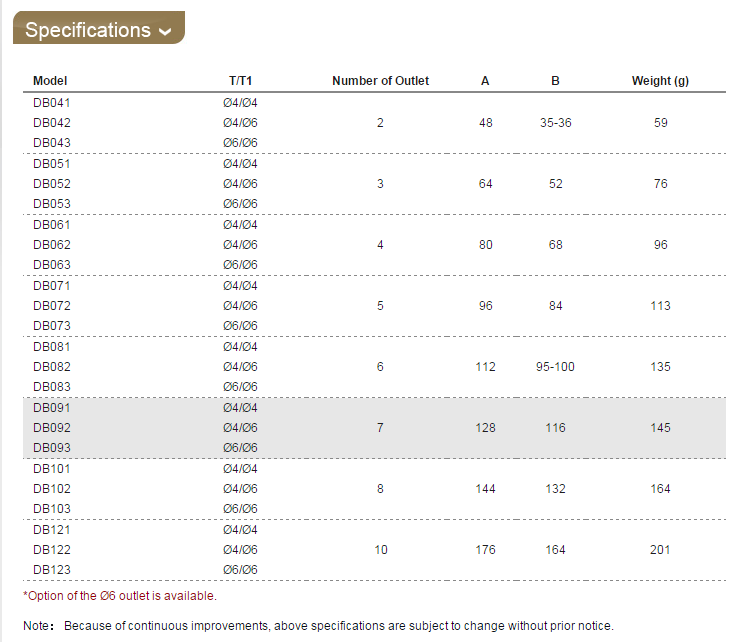Viewport: 735px width, 642px height.
Task: Click the chevron arrow beside Specifications
Action: point(165,32)
